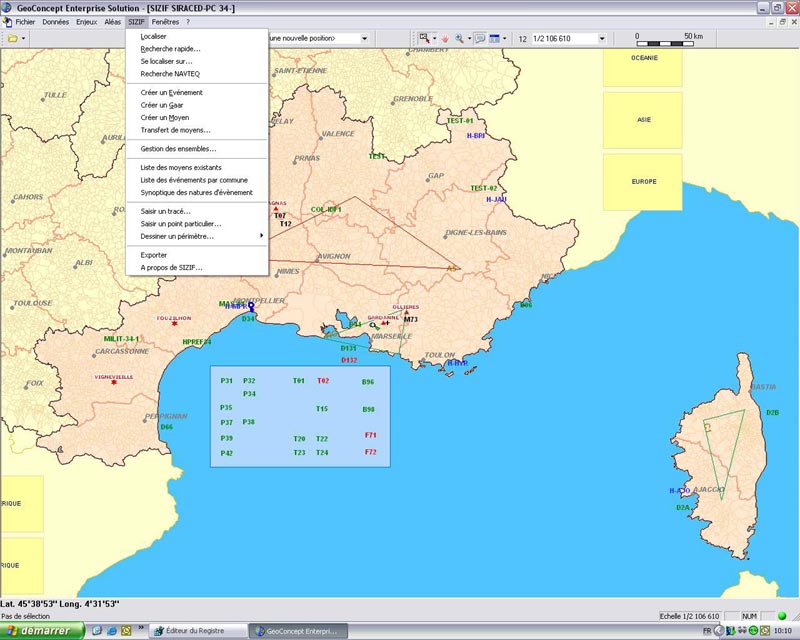
Task: Choose Localiser from the SIZIF menu
Action: (197, 36)
